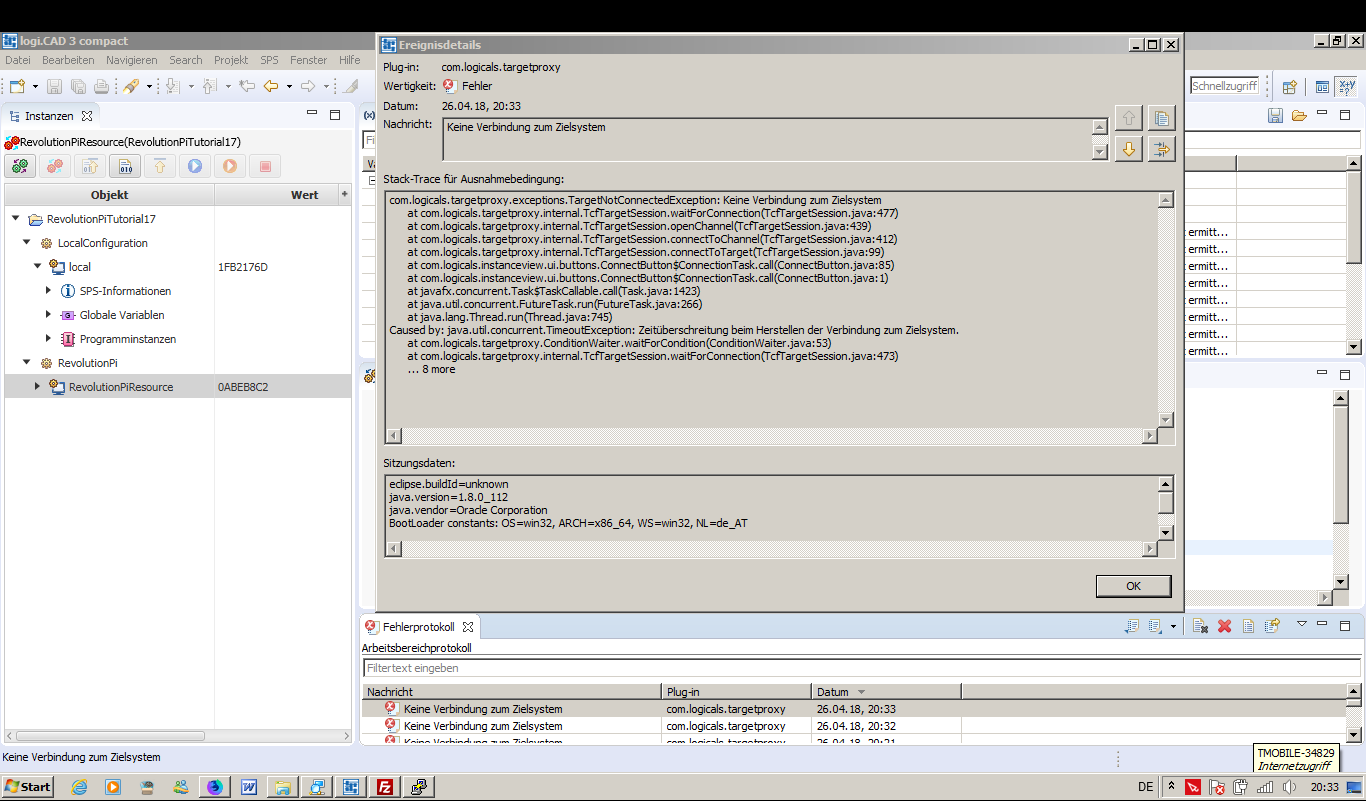Add column with plus in Instanzen header

point(345,194)
